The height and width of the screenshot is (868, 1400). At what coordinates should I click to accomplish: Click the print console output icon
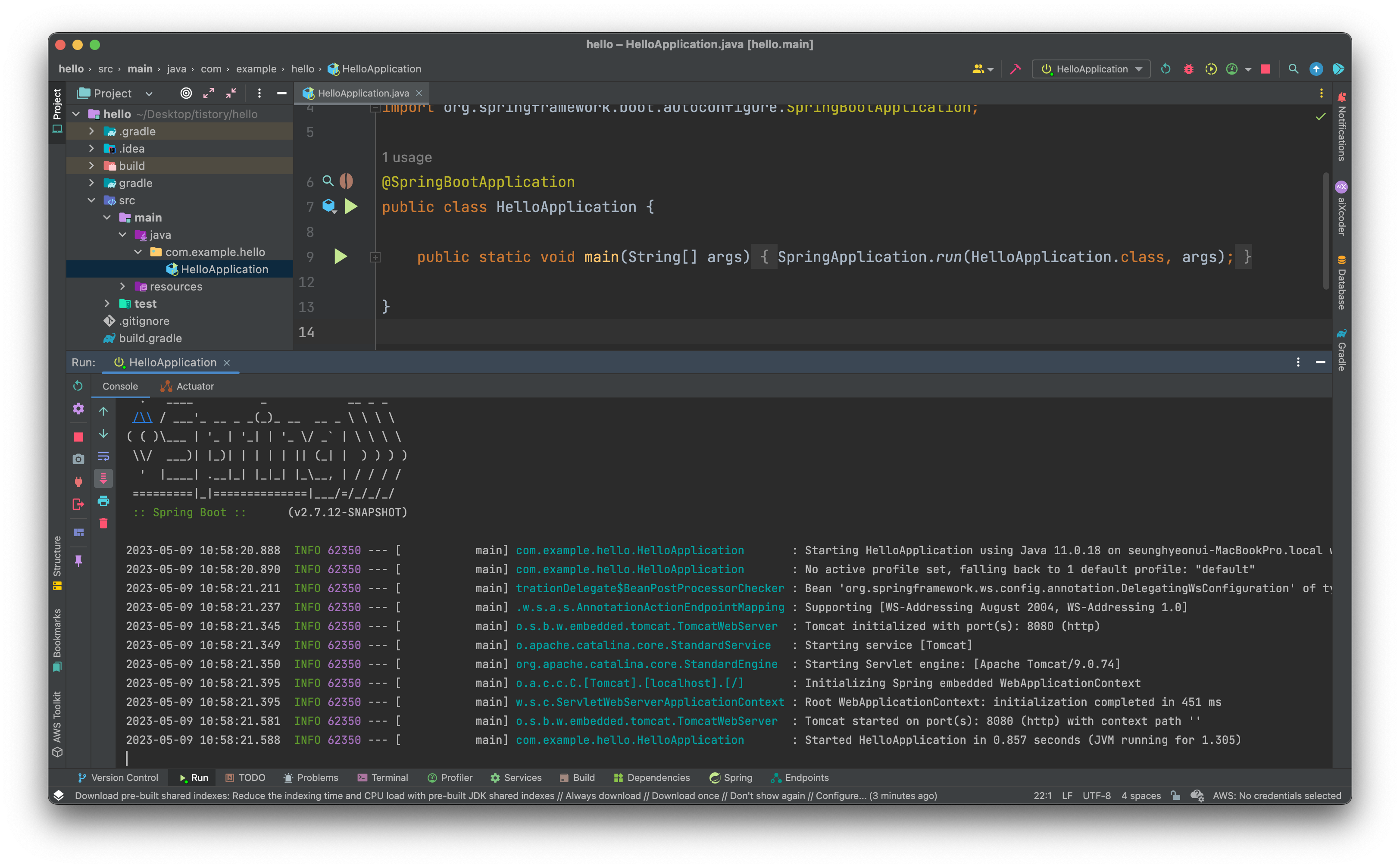pyautogui.click(x=103, y=501)
